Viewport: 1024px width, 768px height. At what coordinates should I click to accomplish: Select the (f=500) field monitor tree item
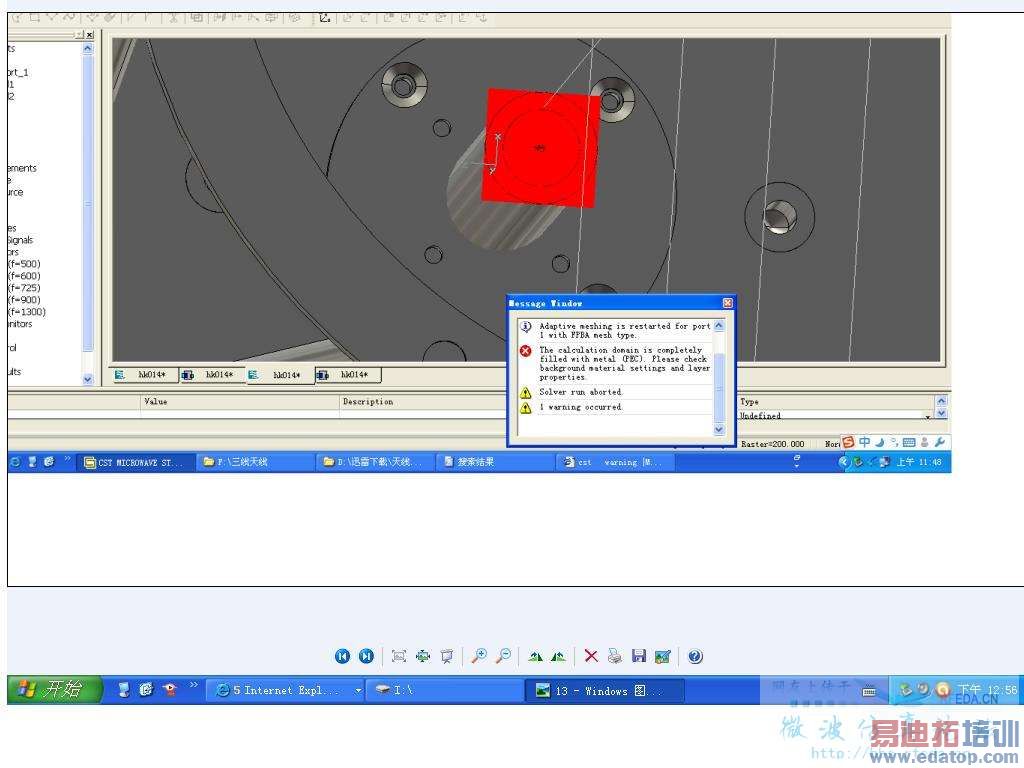pyautogui.click(x=24, y=264)
